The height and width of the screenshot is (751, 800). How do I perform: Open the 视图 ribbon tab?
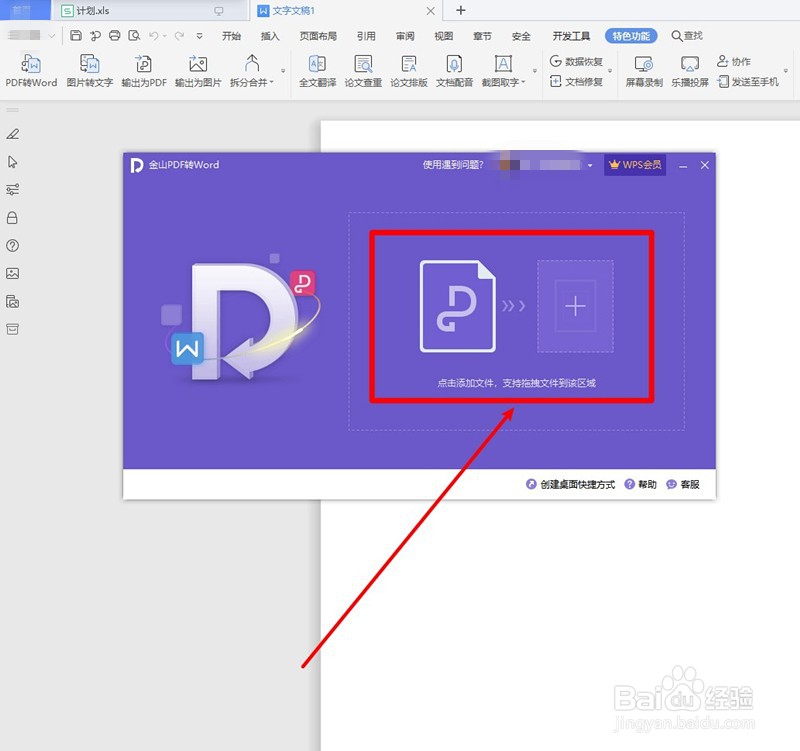[x=443, y=36]
